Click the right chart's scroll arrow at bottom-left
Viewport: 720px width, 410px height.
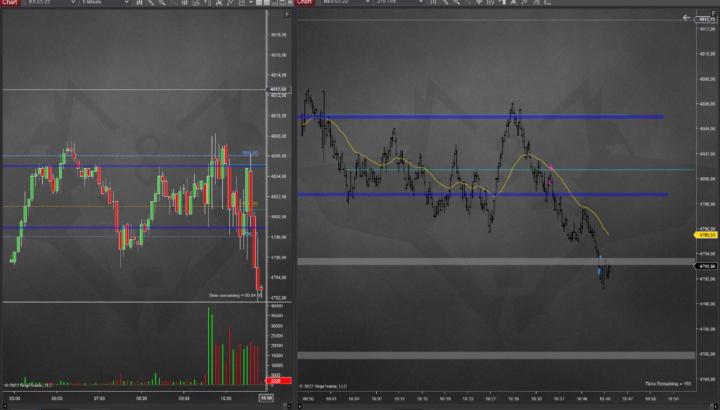click(300, 406)
